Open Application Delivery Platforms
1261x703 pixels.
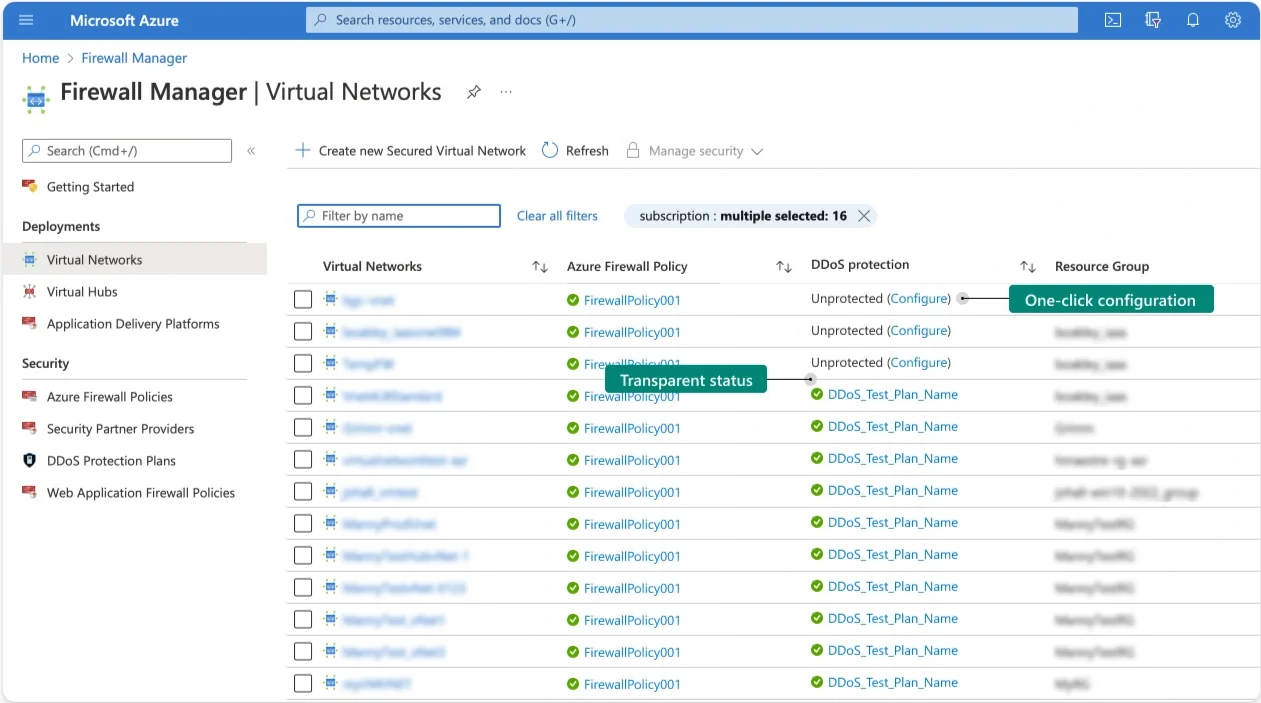(x=134, y=324)
